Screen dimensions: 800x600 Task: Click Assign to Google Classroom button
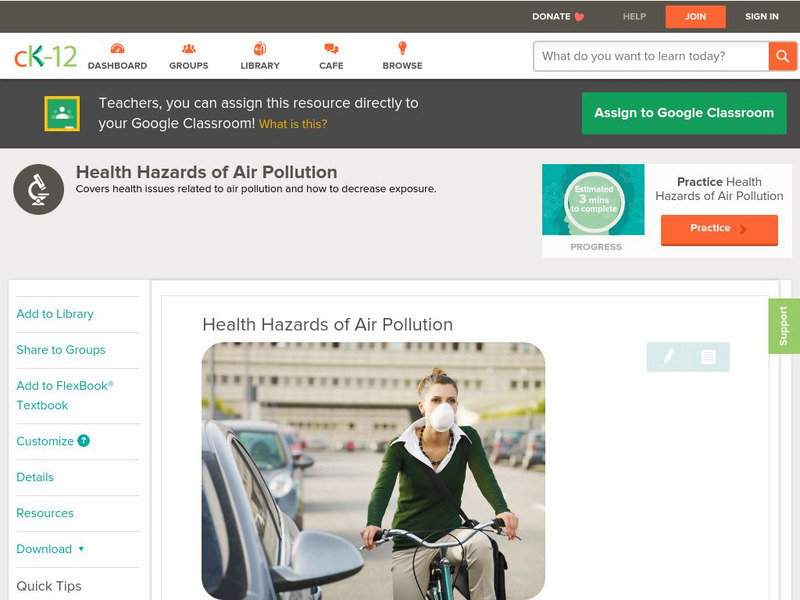click(684, 113)
